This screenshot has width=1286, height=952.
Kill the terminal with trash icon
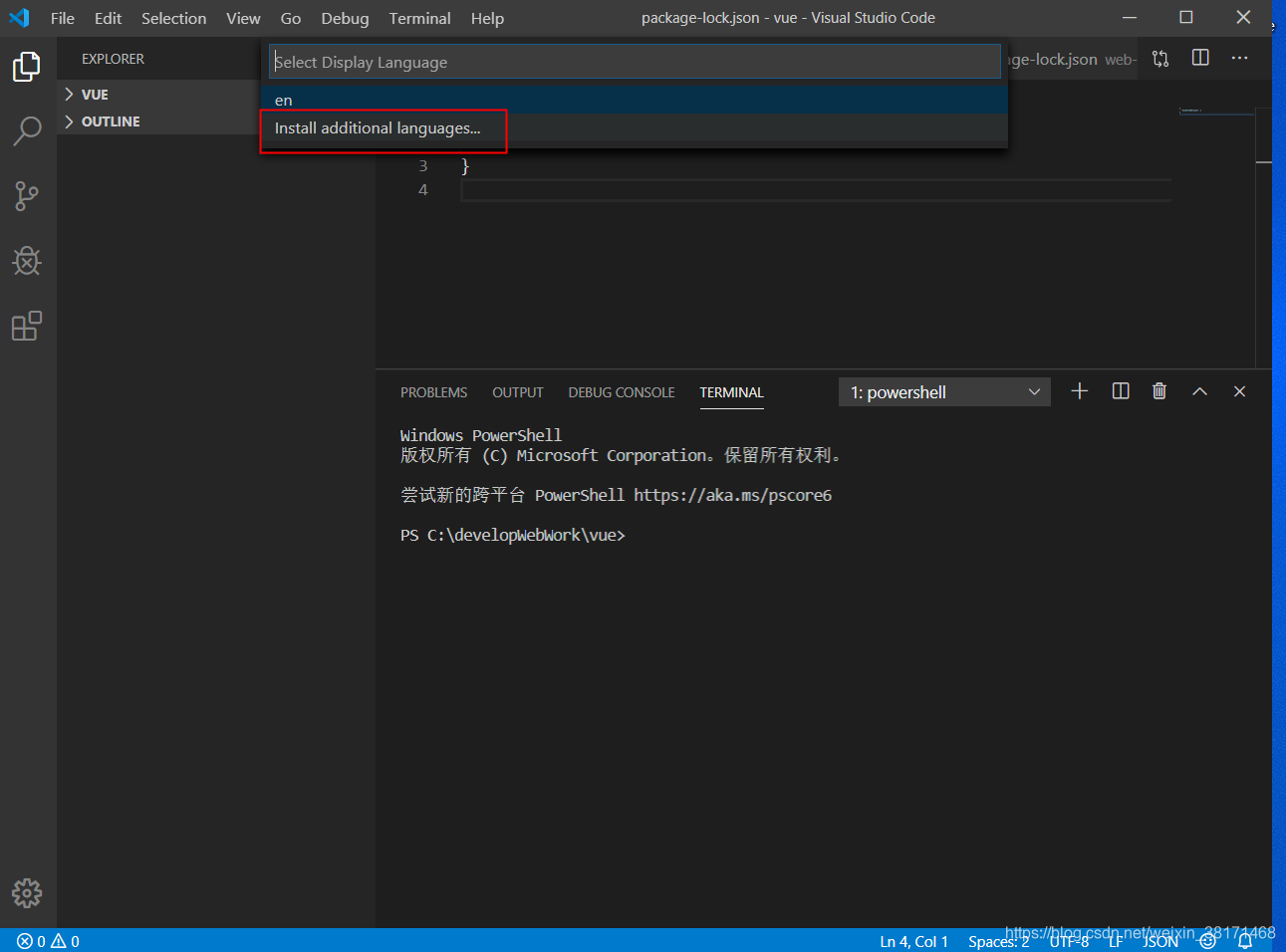click(x=1159, y=391)
